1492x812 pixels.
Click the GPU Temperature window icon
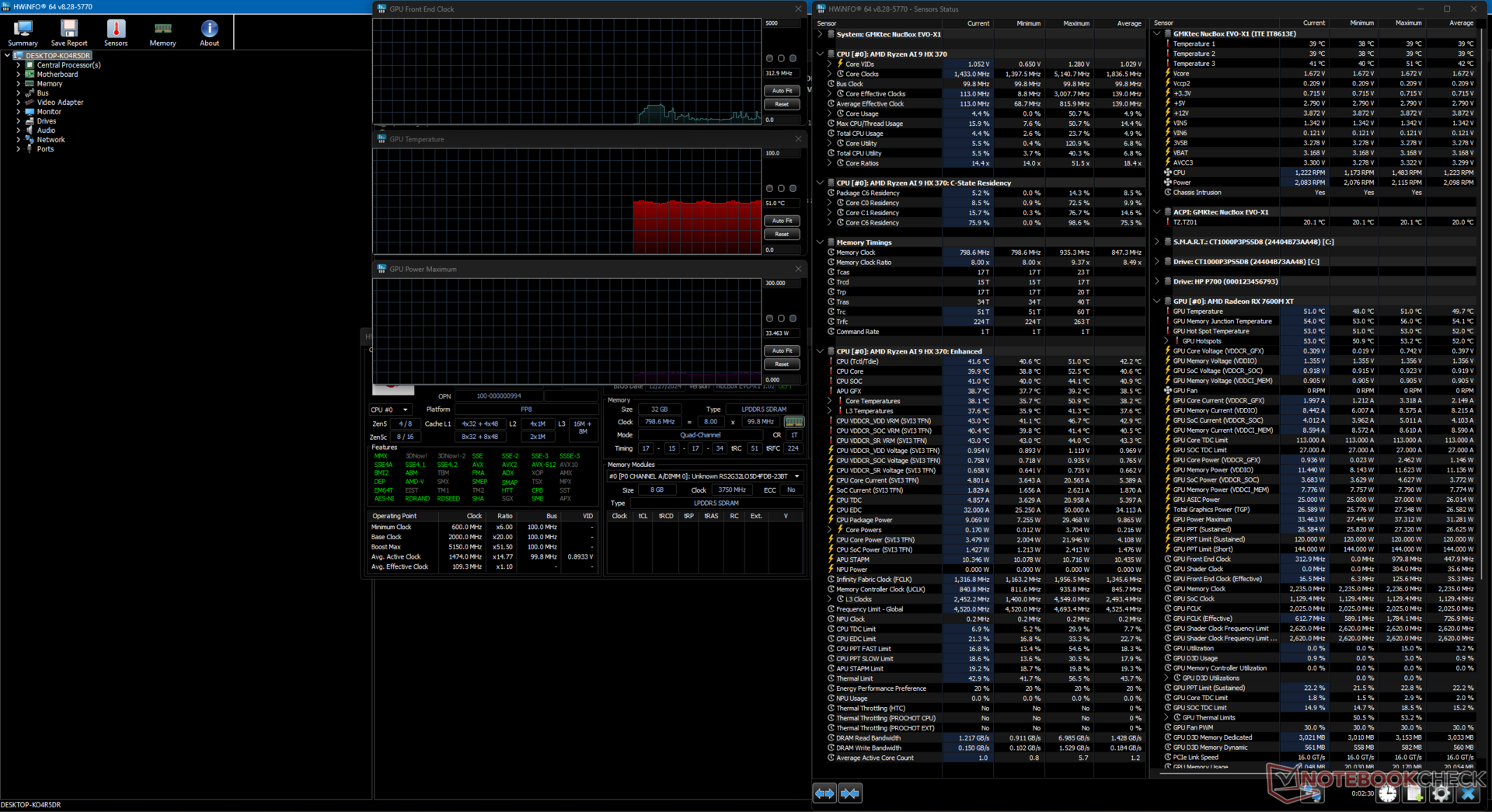click(x=382, y=139)
